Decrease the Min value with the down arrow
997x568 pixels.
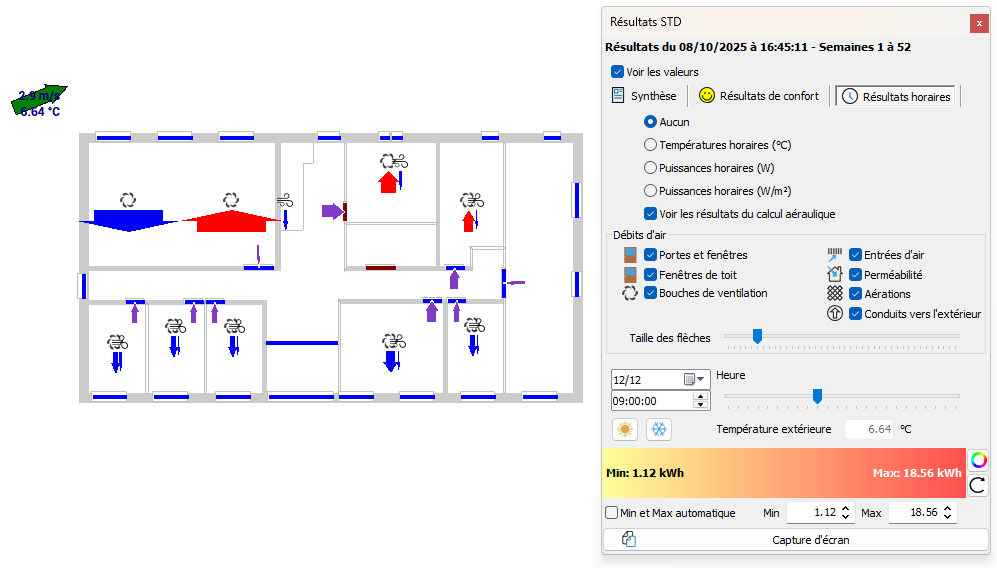click(x=845, y=516)
